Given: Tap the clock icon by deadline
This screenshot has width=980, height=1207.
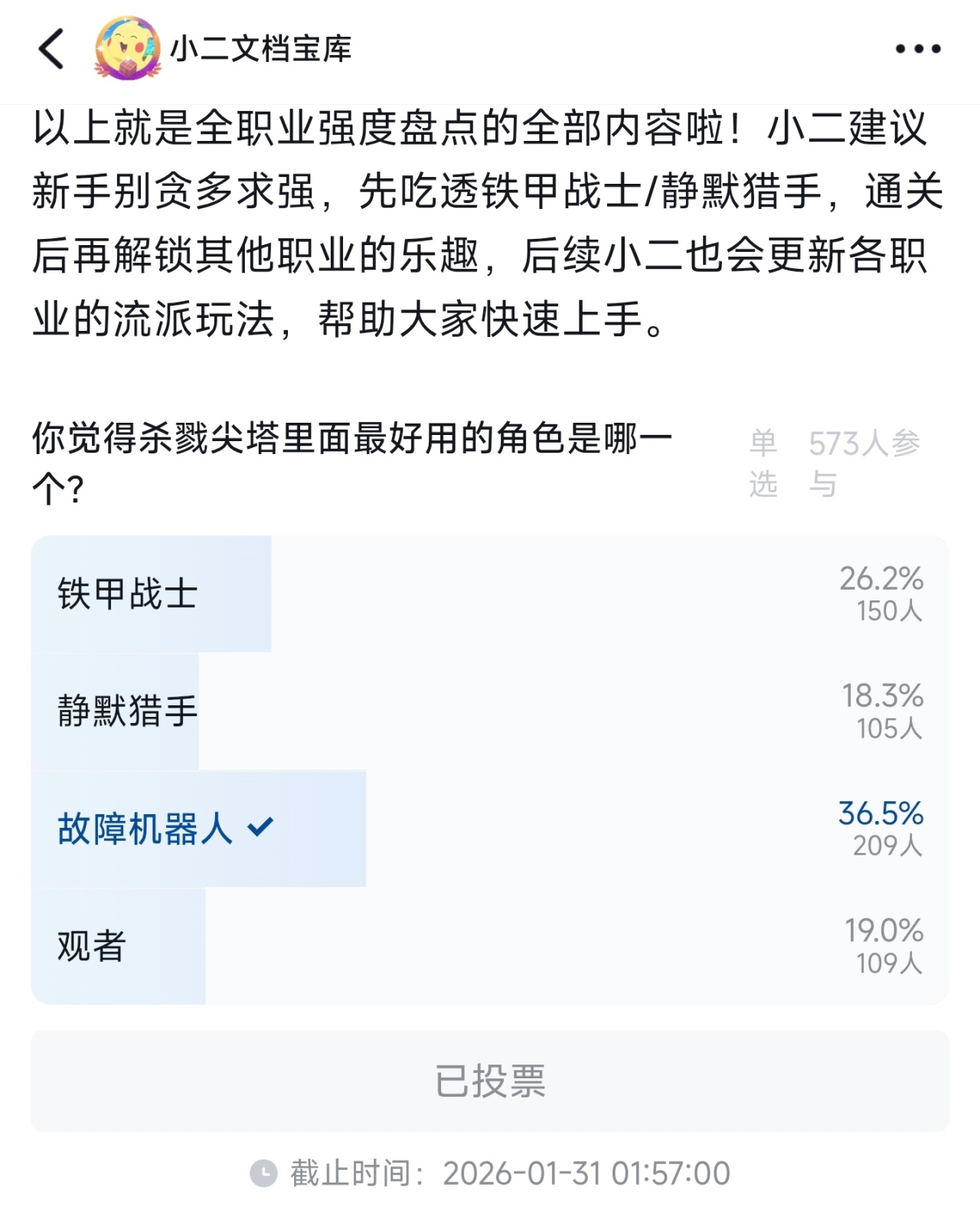Looking at the screenshot, I should 264,1173.
